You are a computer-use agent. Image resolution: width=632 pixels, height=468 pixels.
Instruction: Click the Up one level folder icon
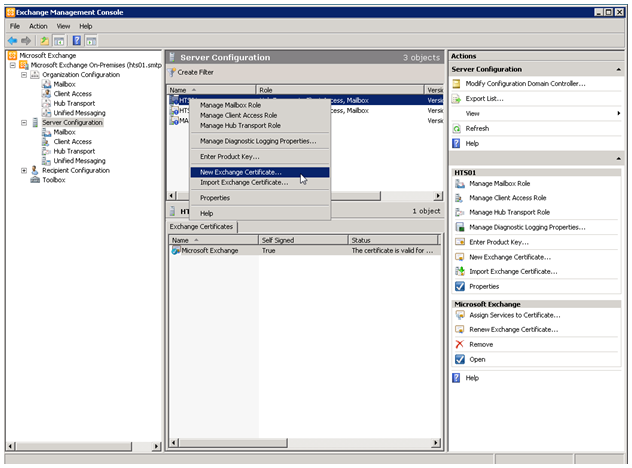coord(44,41)
